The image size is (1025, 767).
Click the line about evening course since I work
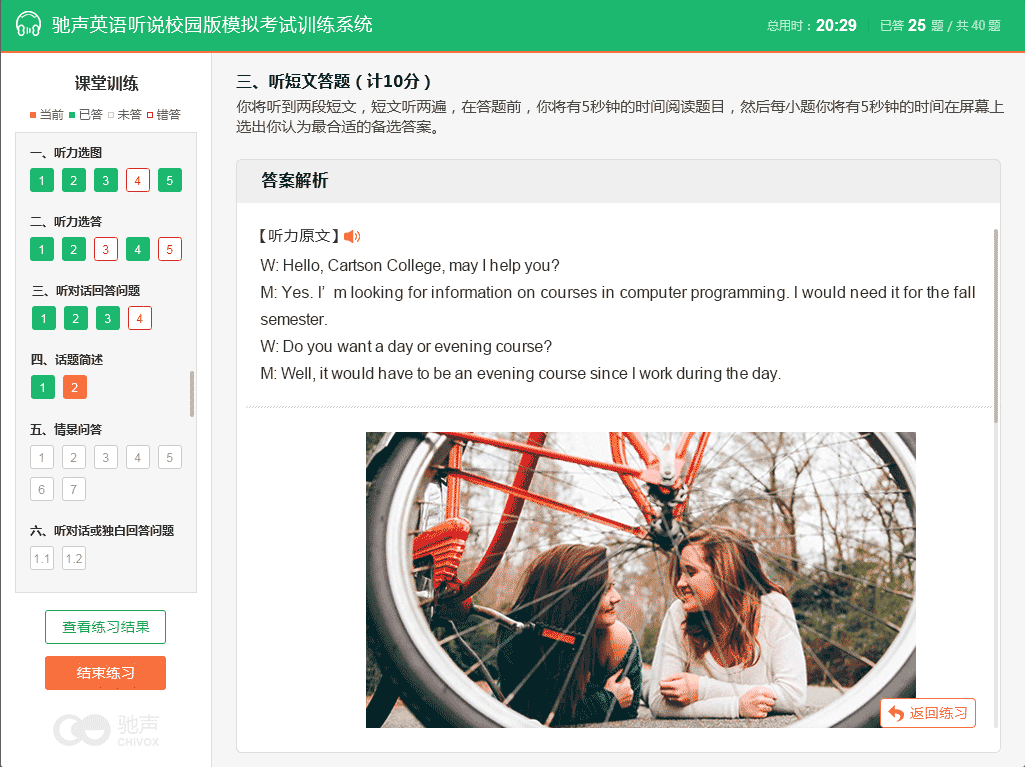(x=520, y=373)
